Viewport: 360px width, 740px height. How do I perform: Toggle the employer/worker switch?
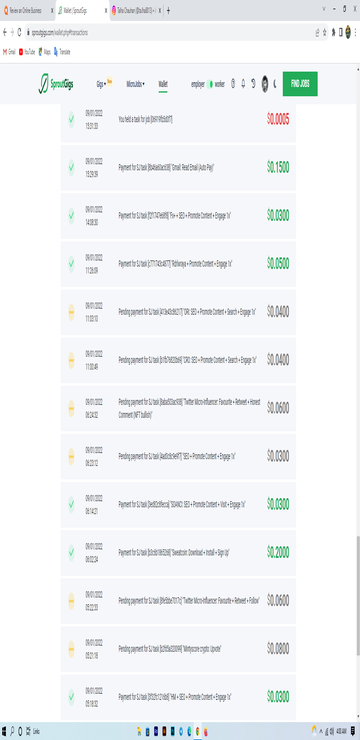coord(210,84)
